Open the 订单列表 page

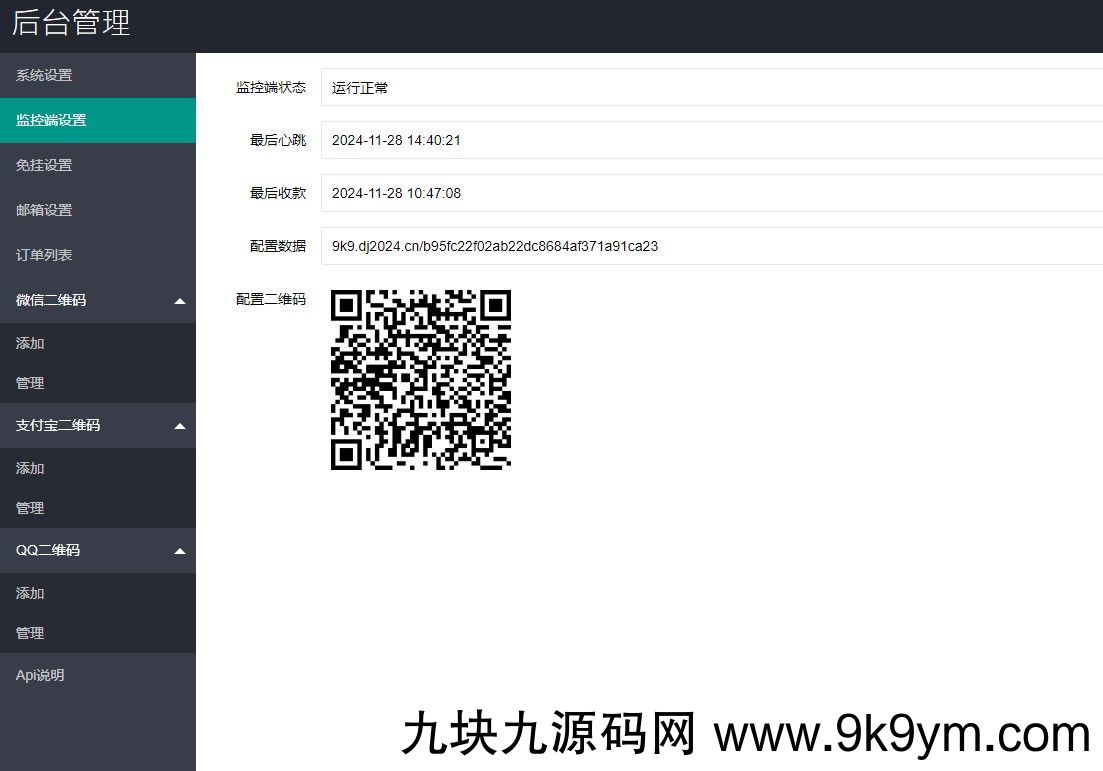(x=98, y=255)
